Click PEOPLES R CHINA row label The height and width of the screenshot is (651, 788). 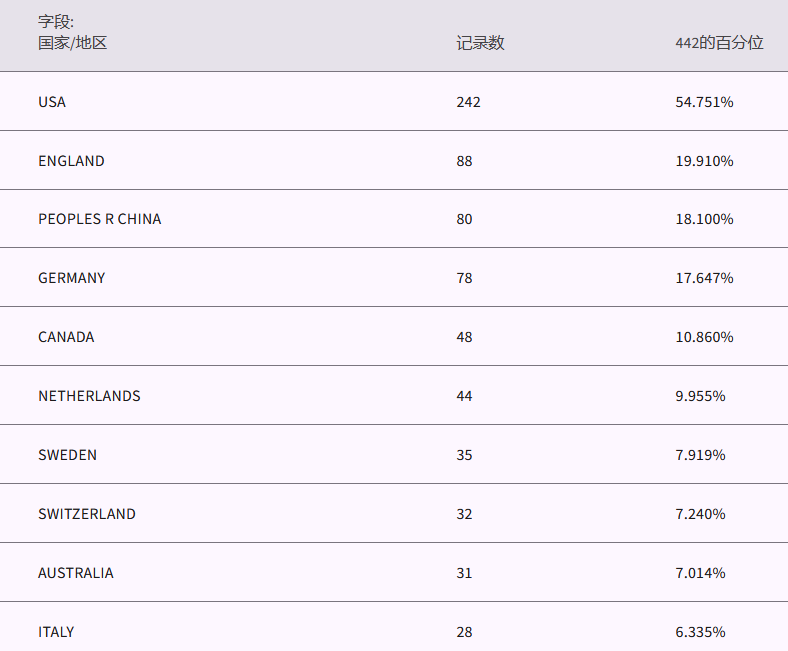[x=99, y=219]
